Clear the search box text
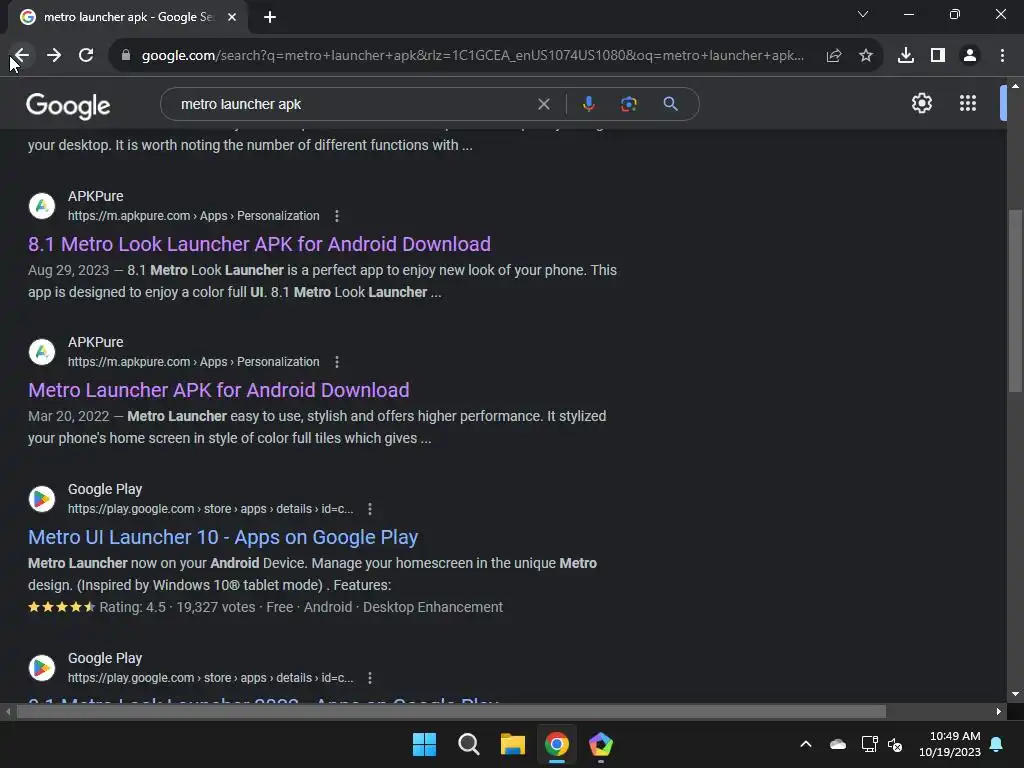 (x=543, y=104)
